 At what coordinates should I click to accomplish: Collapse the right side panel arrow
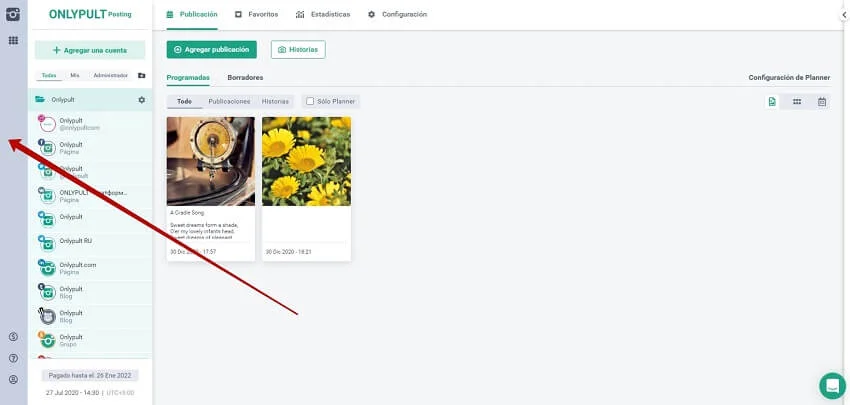pos(838,15)
